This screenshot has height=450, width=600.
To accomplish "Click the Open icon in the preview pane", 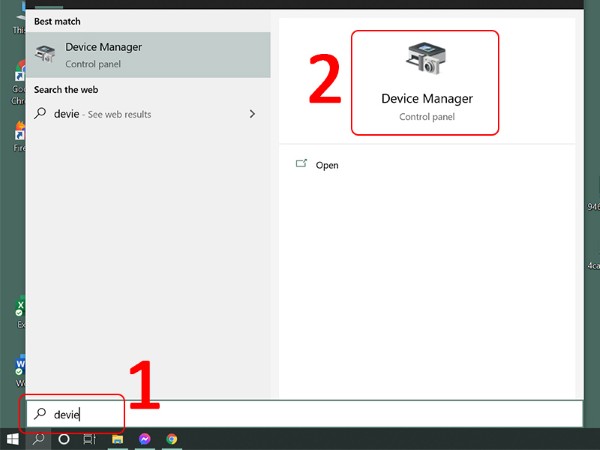I will 301,164.
